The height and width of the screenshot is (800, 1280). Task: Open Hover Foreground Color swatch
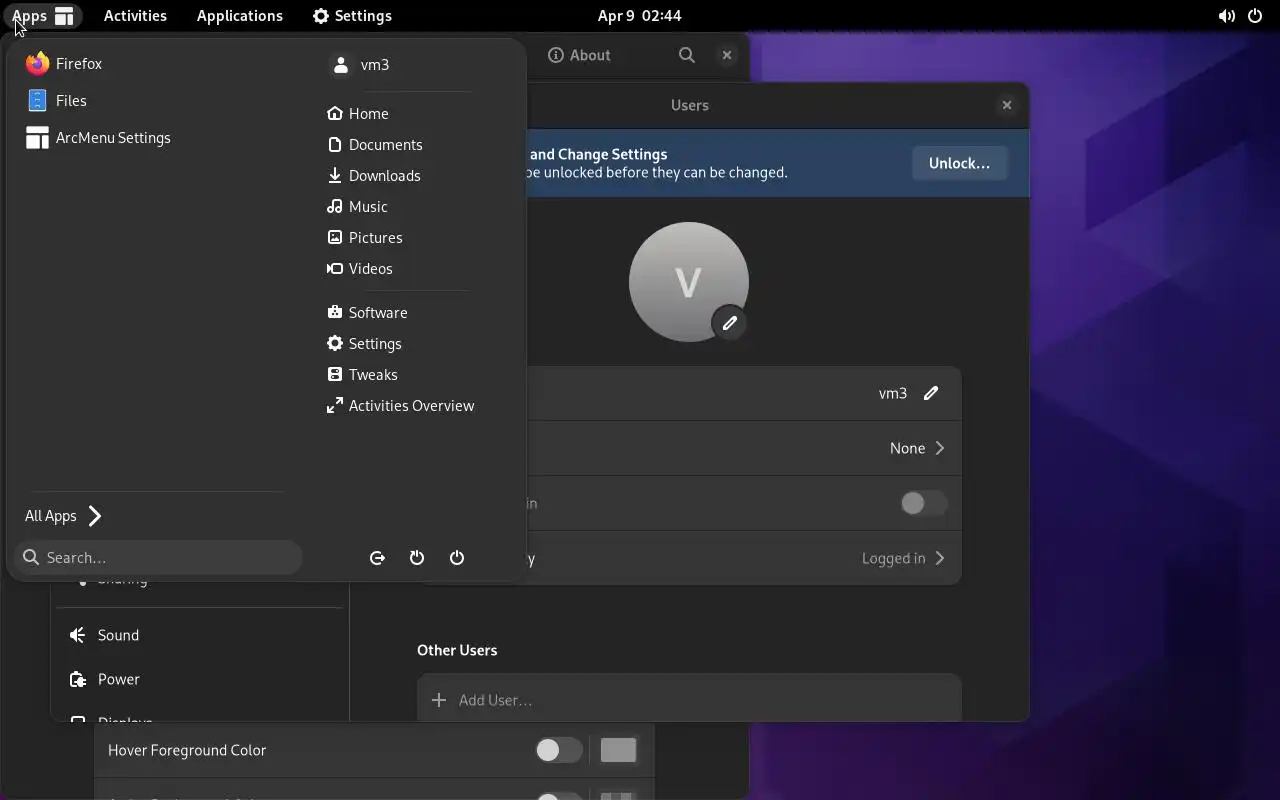[x=618, y=750]
